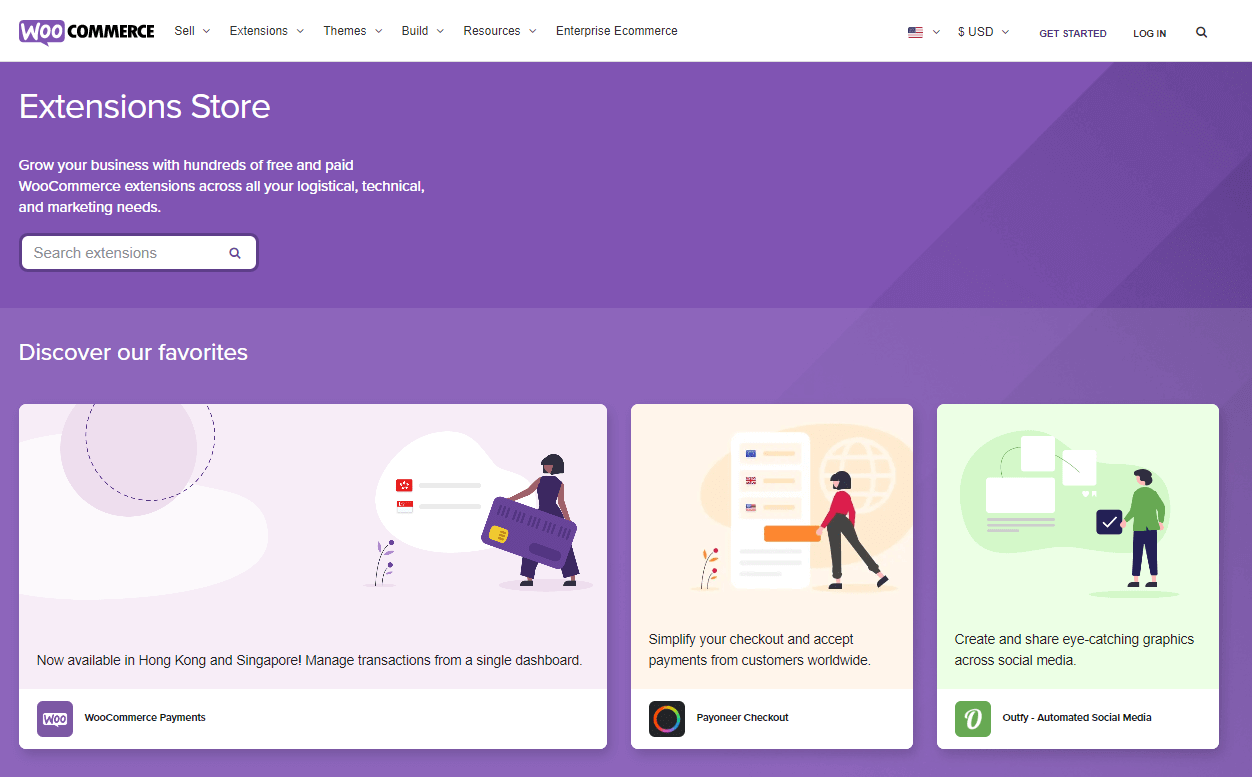The height and width of the screenshot is (777, 1252).
Task: Click LOG IN link
Action: point(1149,33)
